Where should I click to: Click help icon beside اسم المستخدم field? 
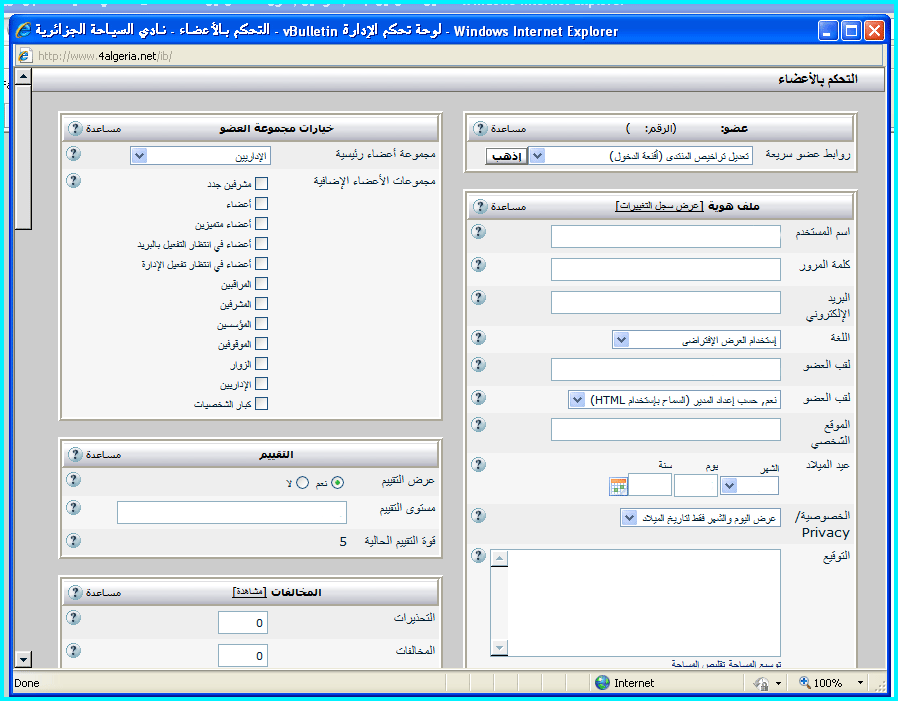coord(478,232)
